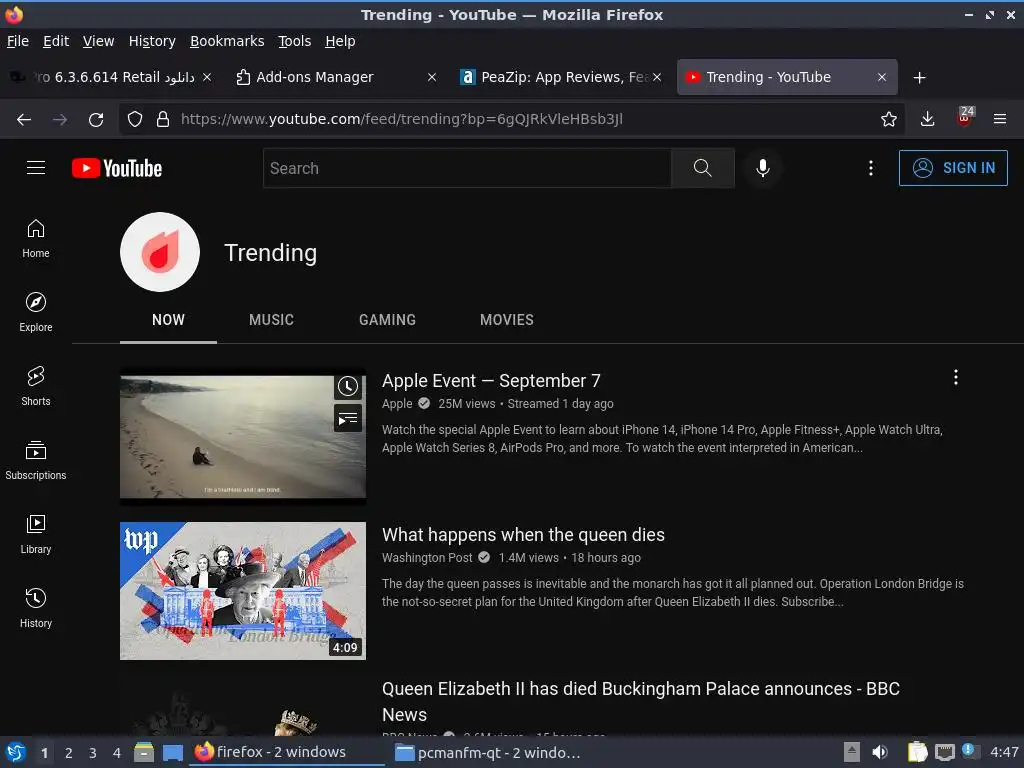Click Watch later clock on Apple Event thumbnail
The image size is (1024, 768).
347,387
